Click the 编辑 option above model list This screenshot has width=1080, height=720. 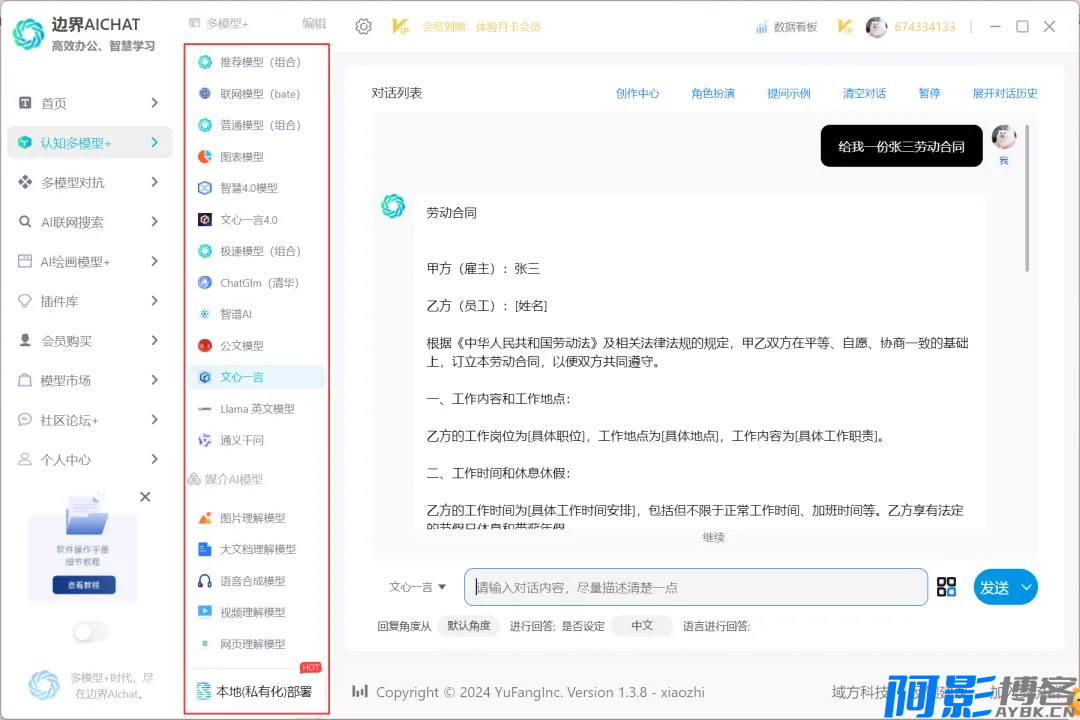click(x=314, y=23)
